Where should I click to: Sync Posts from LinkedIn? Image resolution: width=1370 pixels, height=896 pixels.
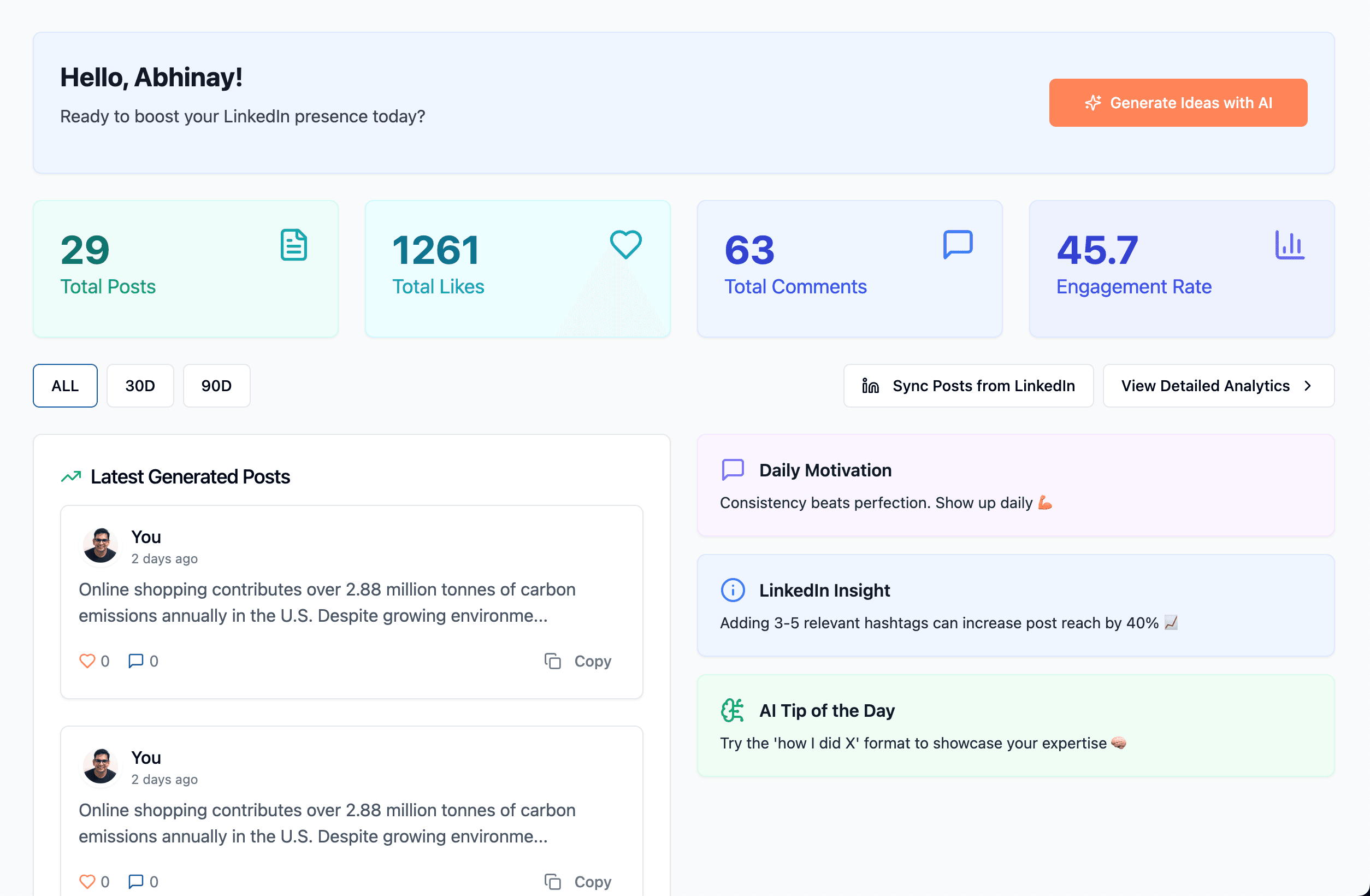(968, 386)
